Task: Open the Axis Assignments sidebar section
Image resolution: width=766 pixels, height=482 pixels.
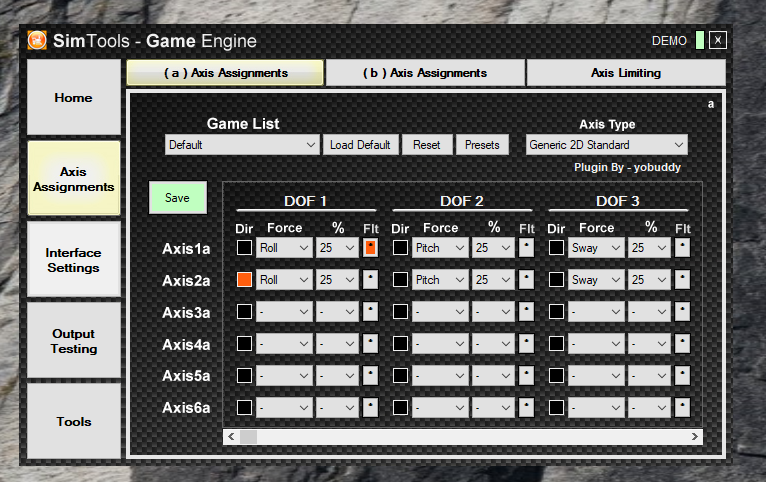Action: coord(74,179)
